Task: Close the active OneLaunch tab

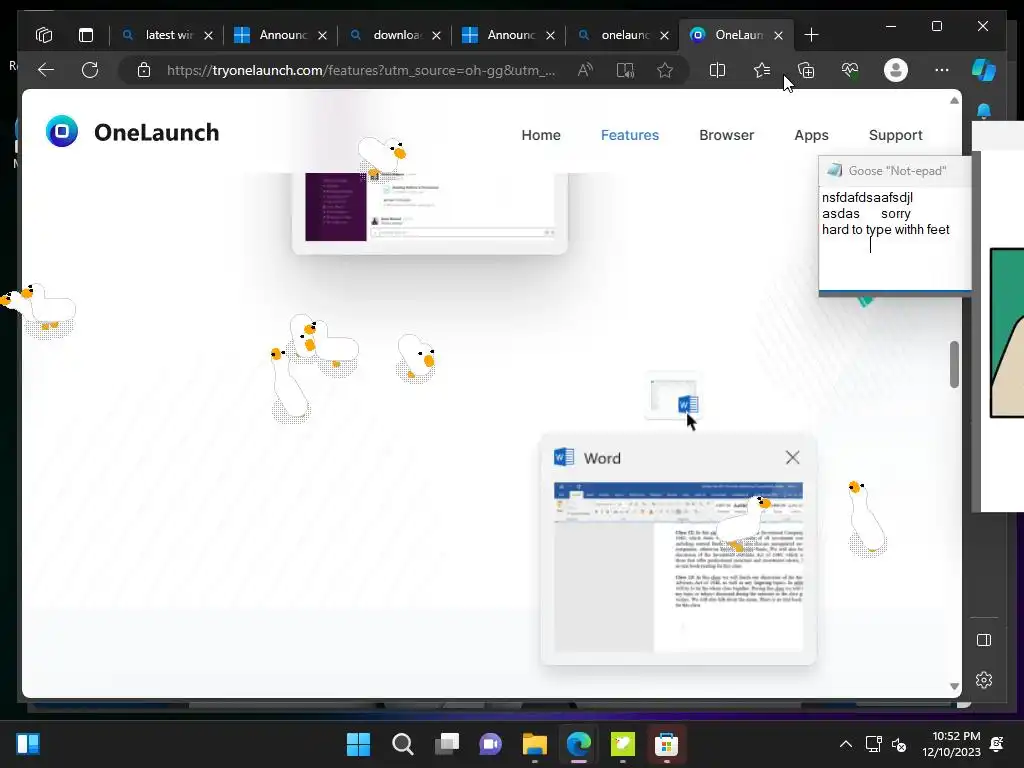Action: click(x=778, y=35)
